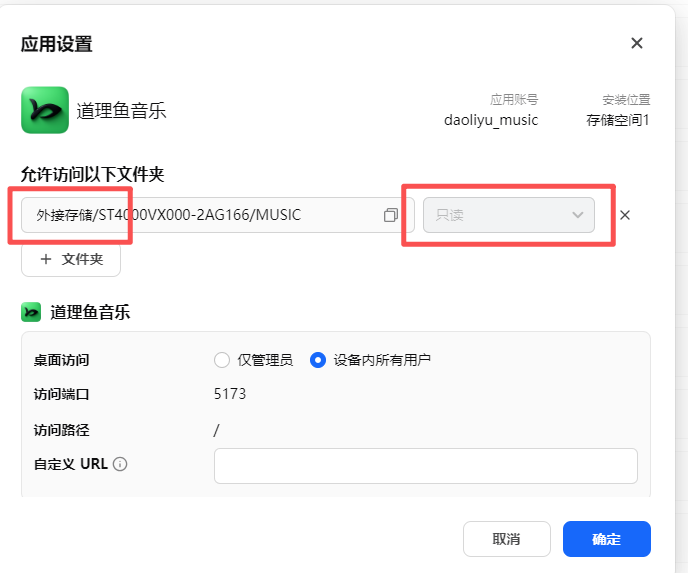Add a folder with + 文件夹 button

pyautogui.click(x=71, y=259)
